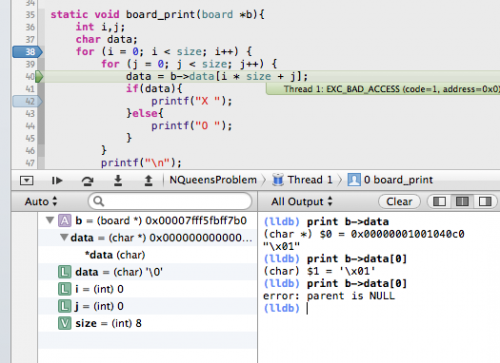This screenshot has height=363, width=500.
Task: Show only the variables view pane
Action: [x=439, y=201]
